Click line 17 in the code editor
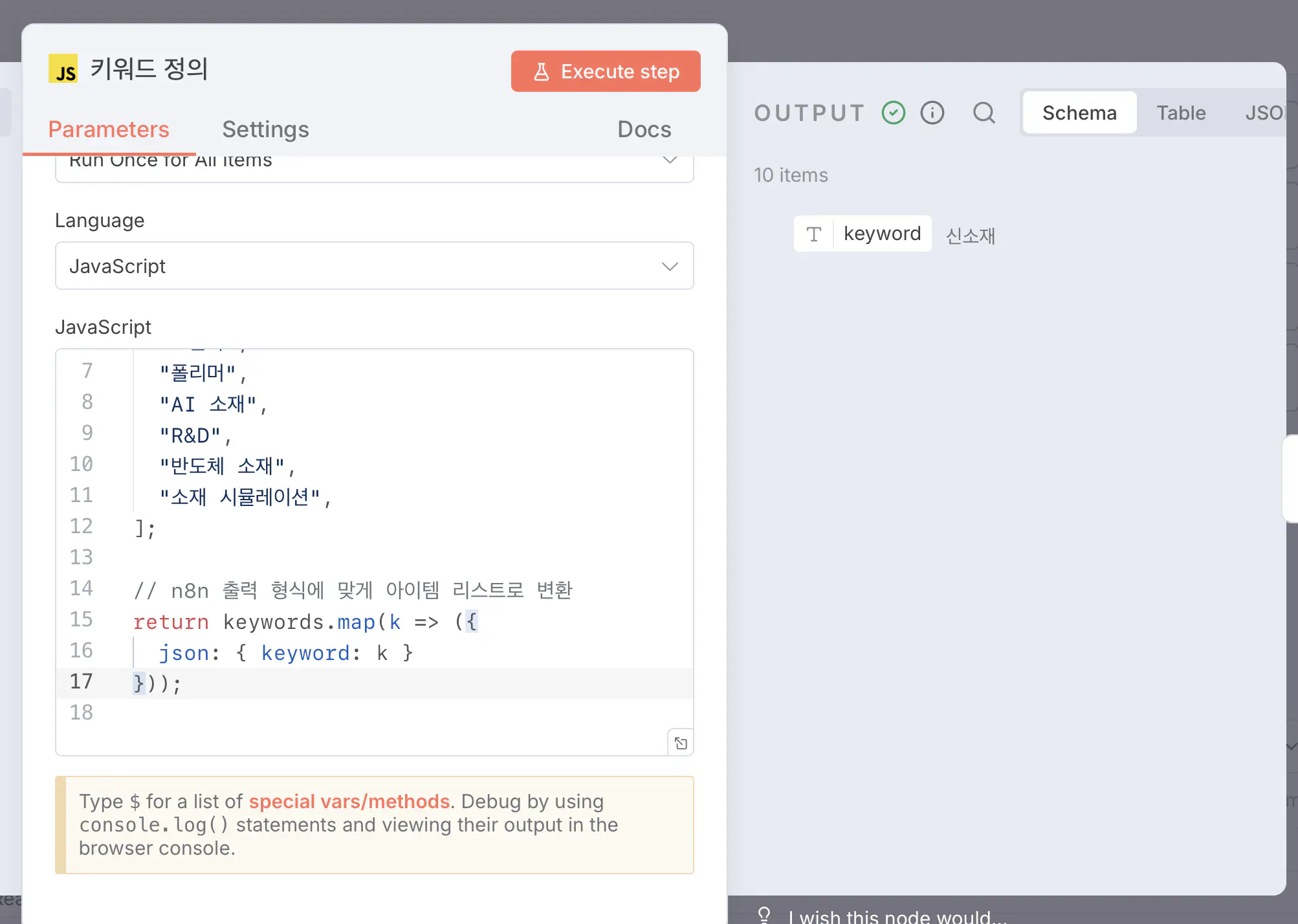 (x=388, y=683)
